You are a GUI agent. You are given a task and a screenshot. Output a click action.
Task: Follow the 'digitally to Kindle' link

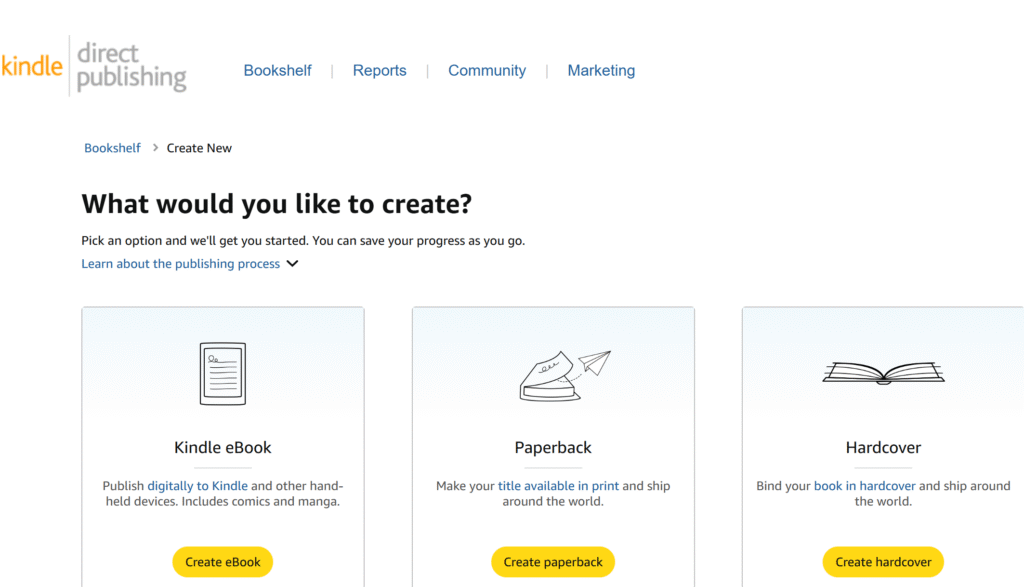(x=197, y=486)
